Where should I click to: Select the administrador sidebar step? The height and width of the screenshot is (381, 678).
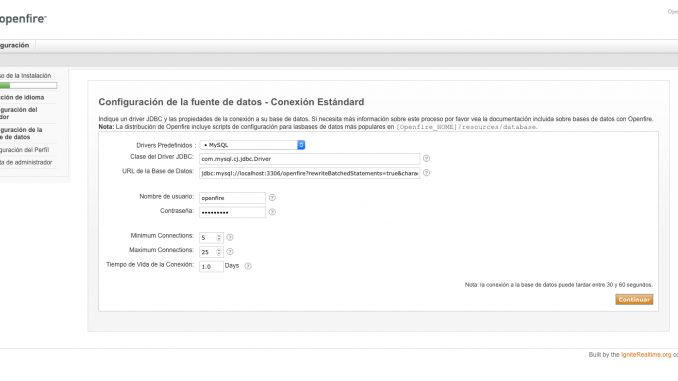click(26, 162)
